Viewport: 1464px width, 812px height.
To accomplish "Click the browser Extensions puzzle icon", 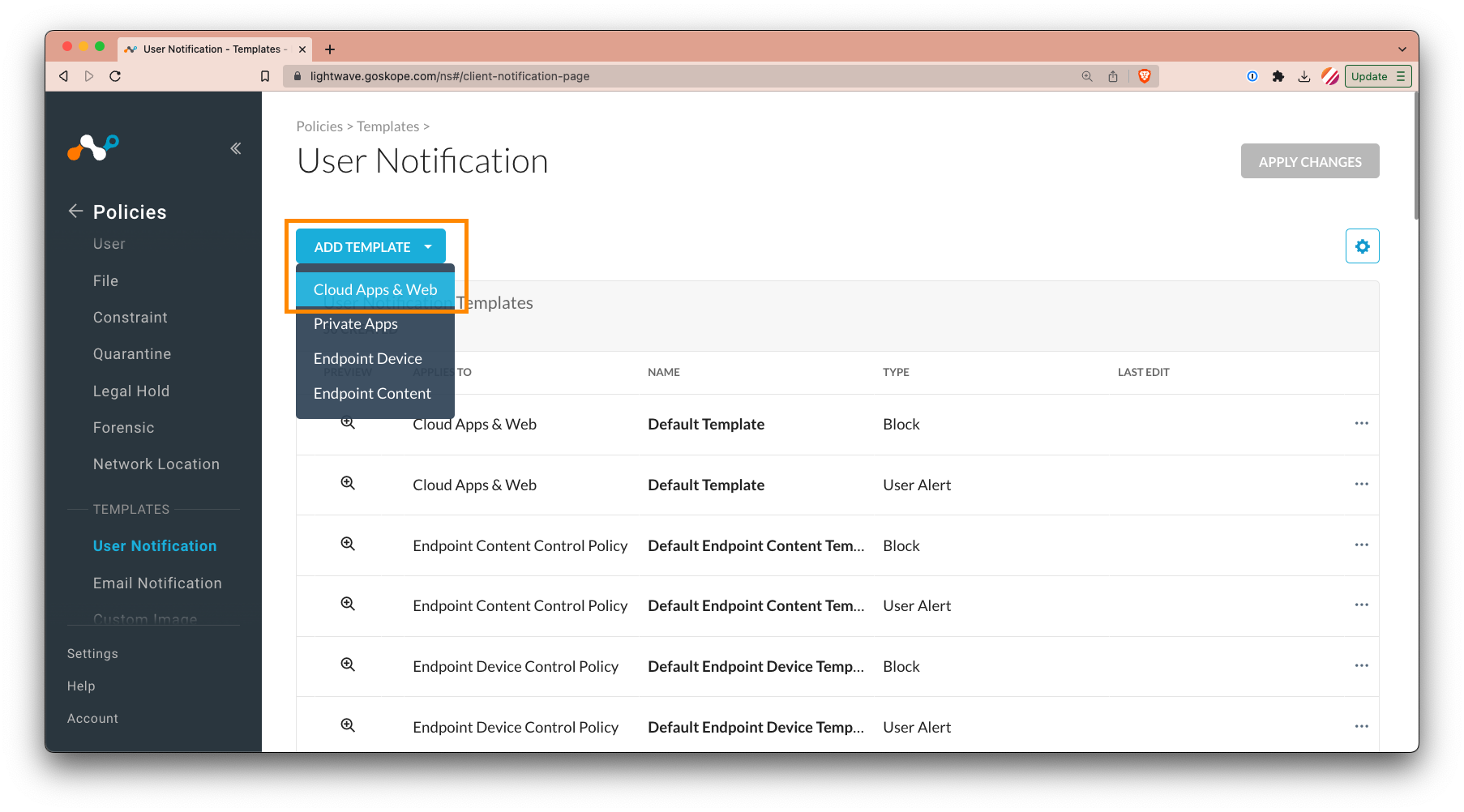I will click(1278, 75).
